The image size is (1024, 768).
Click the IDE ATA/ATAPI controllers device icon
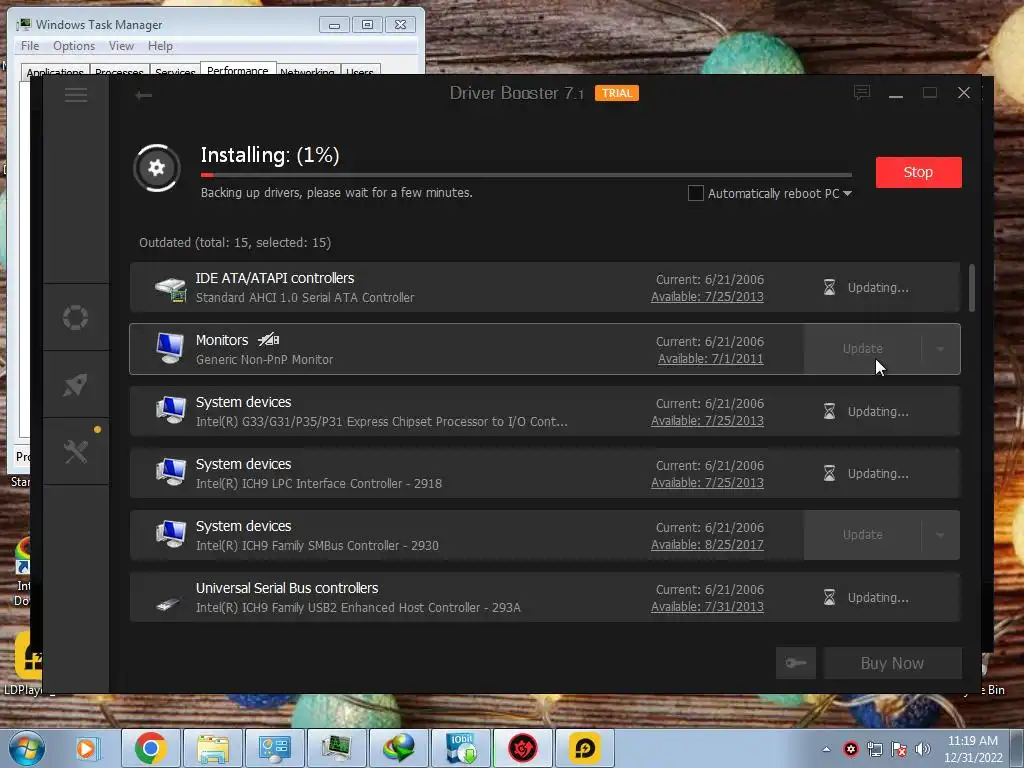pos(170,288)
